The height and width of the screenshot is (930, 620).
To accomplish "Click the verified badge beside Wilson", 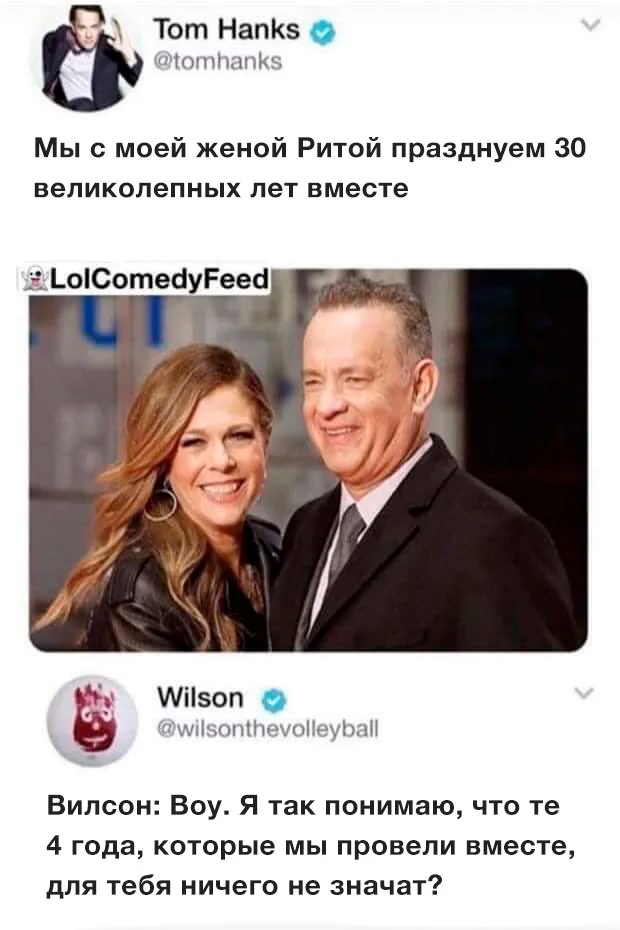I will point(274,701).
